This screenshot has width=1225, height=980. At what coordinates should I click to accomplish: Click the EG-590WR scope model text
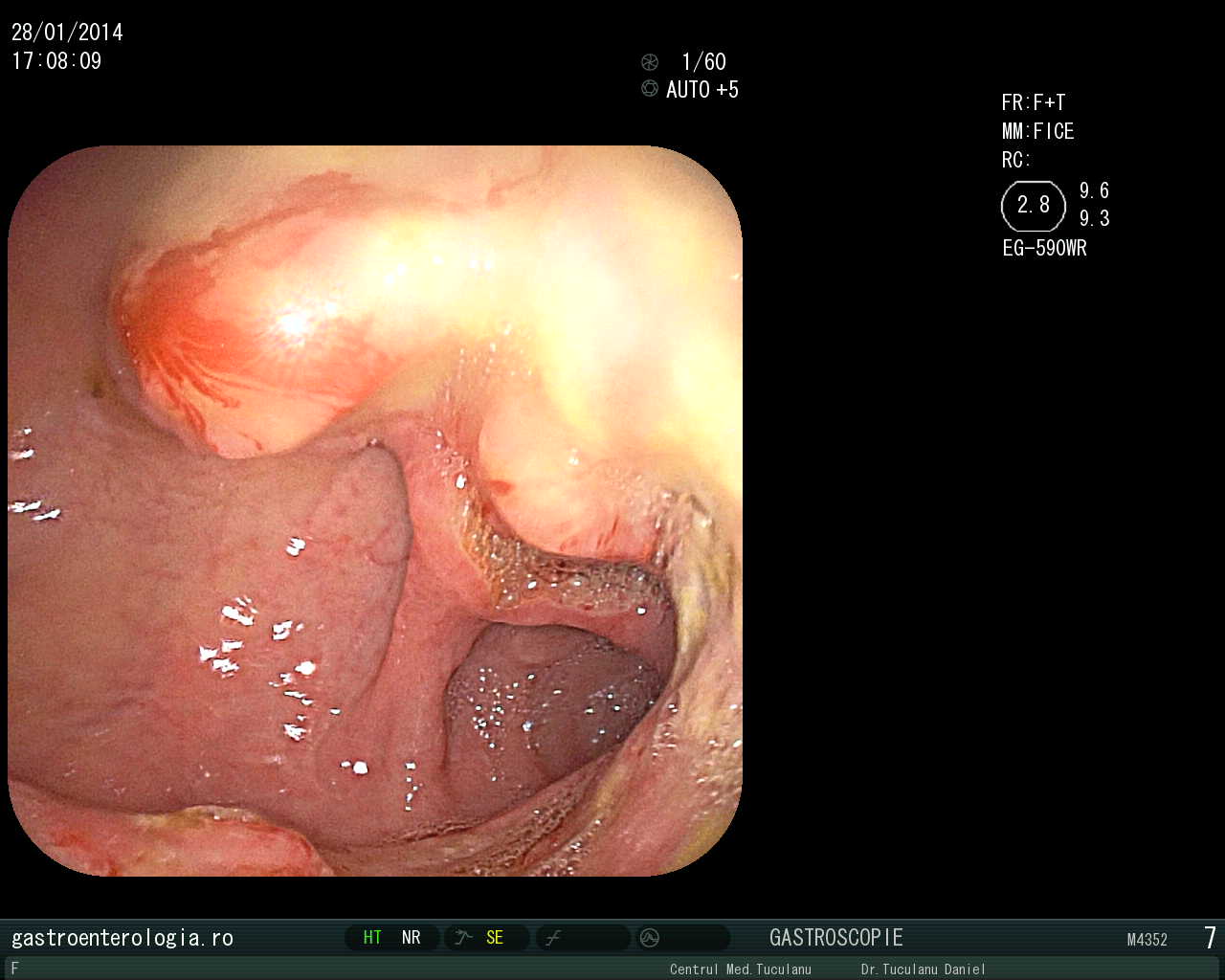click(1044, 249)
